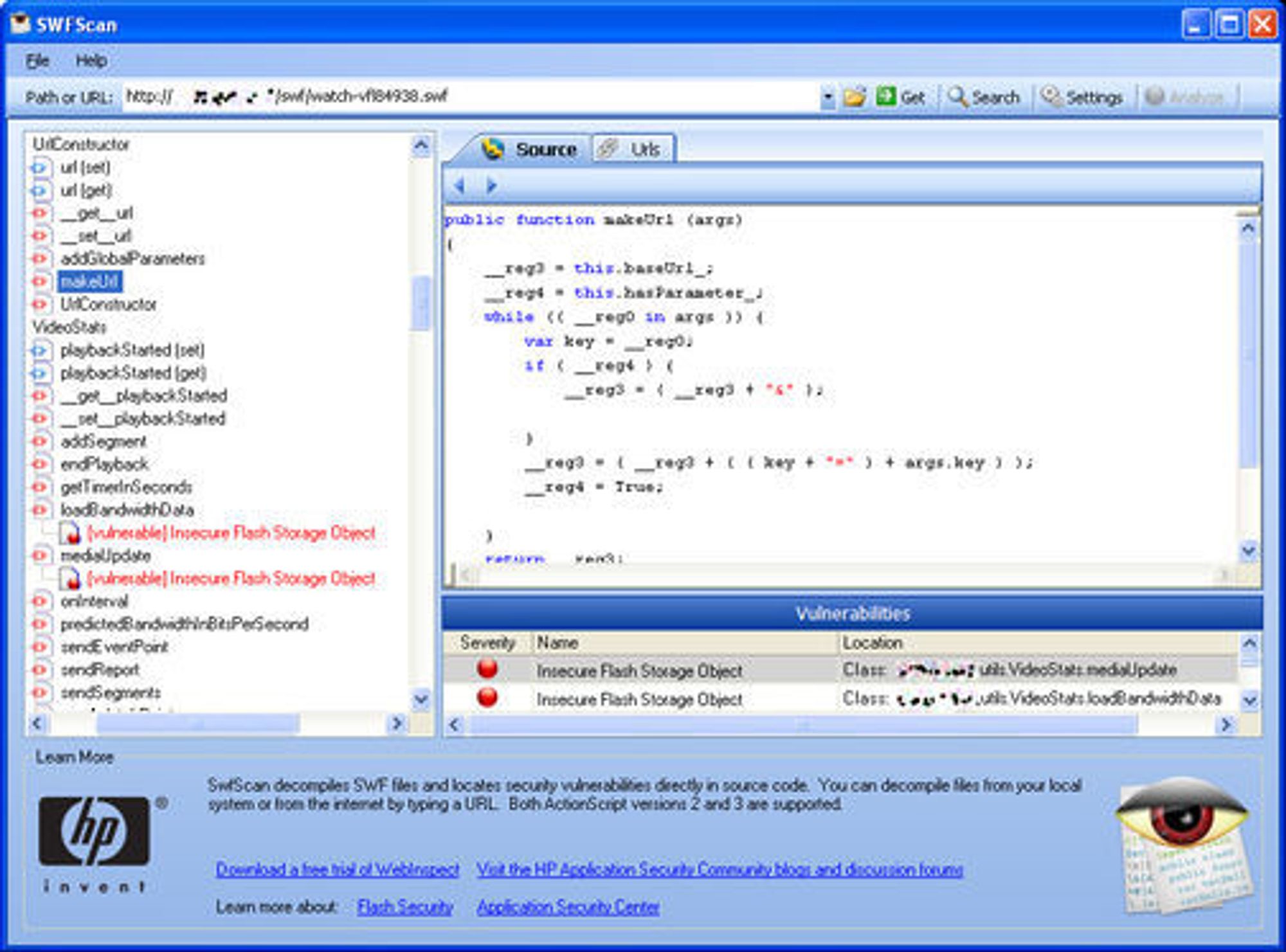The height and width of the screenshot is (952, 1286).
Task: Select the VideoStats class node
Action: (x=69, y=327)
